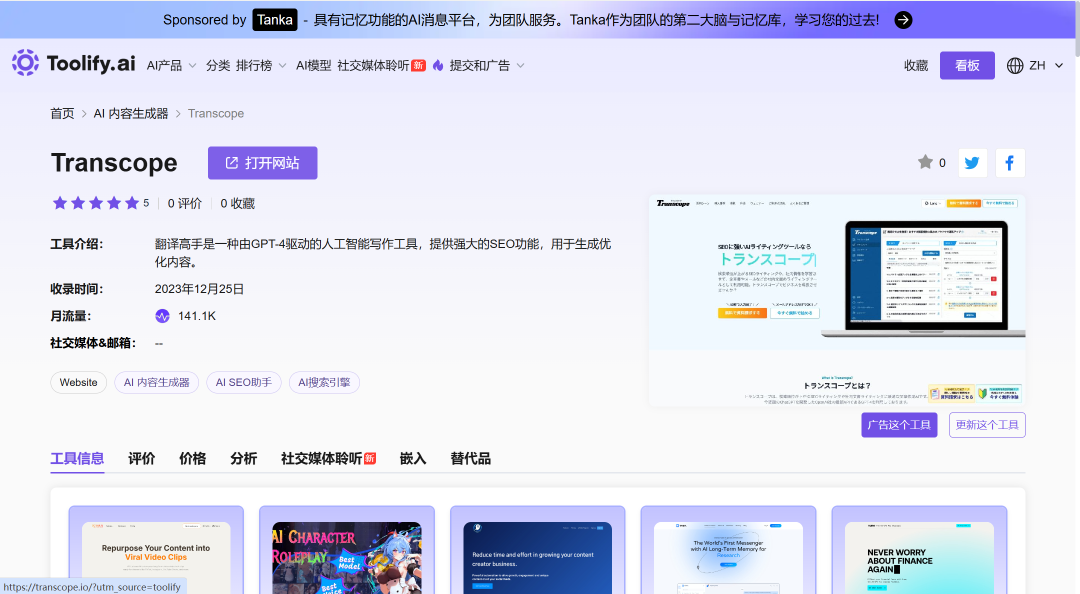Select the 工具信息 tab
The image size is (1080, 594).
77,459
